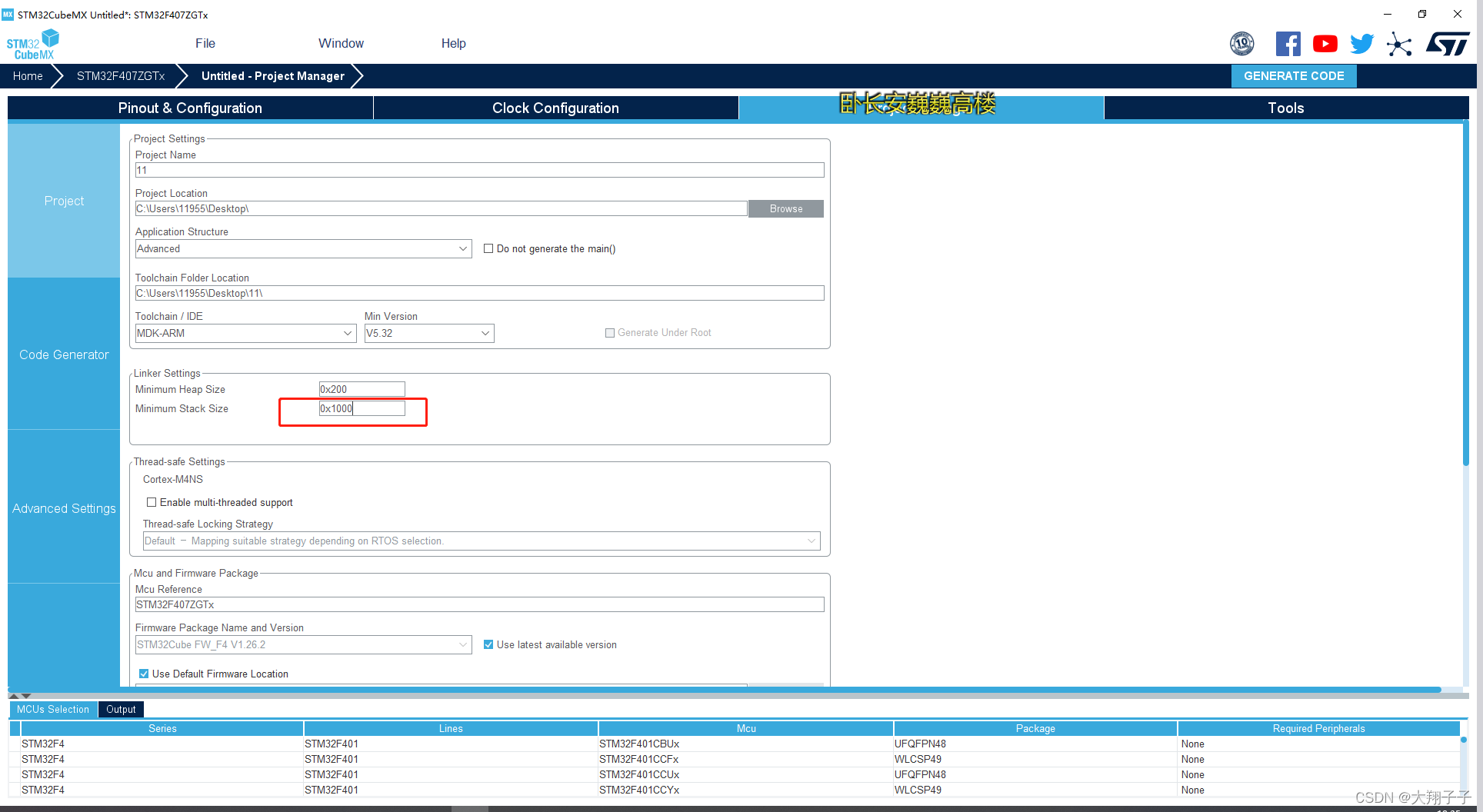Image resolution: width=1483 pixels, height=812 pixels.
Task: Open the Advanced Settings side section
Action: [x=64, y=508]
